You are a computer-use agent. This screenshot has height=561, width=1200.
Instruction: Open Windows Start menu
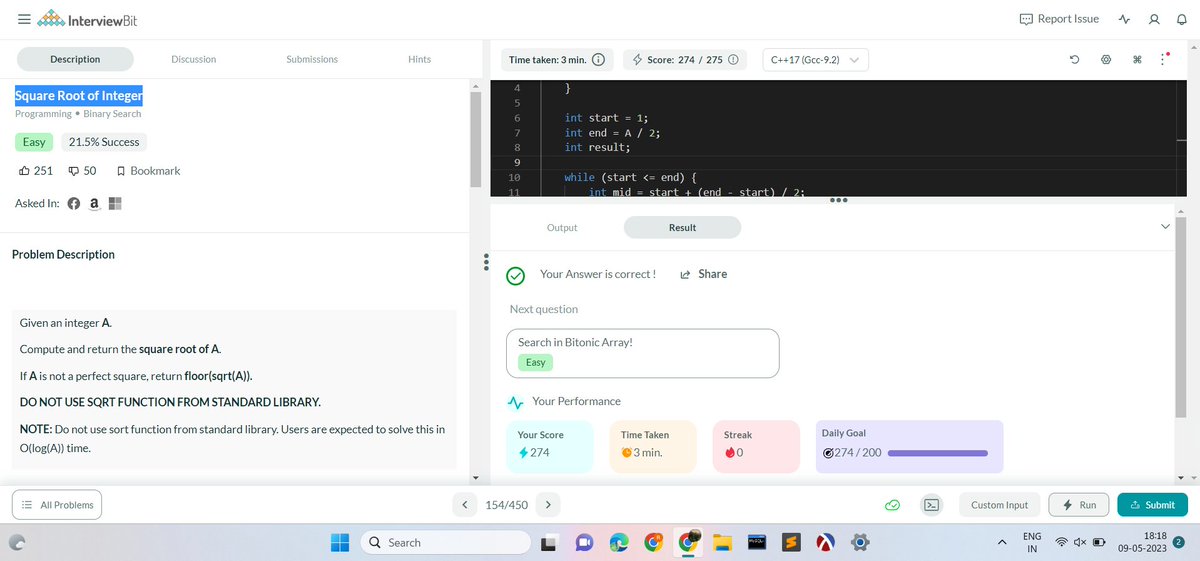(340, 542)
